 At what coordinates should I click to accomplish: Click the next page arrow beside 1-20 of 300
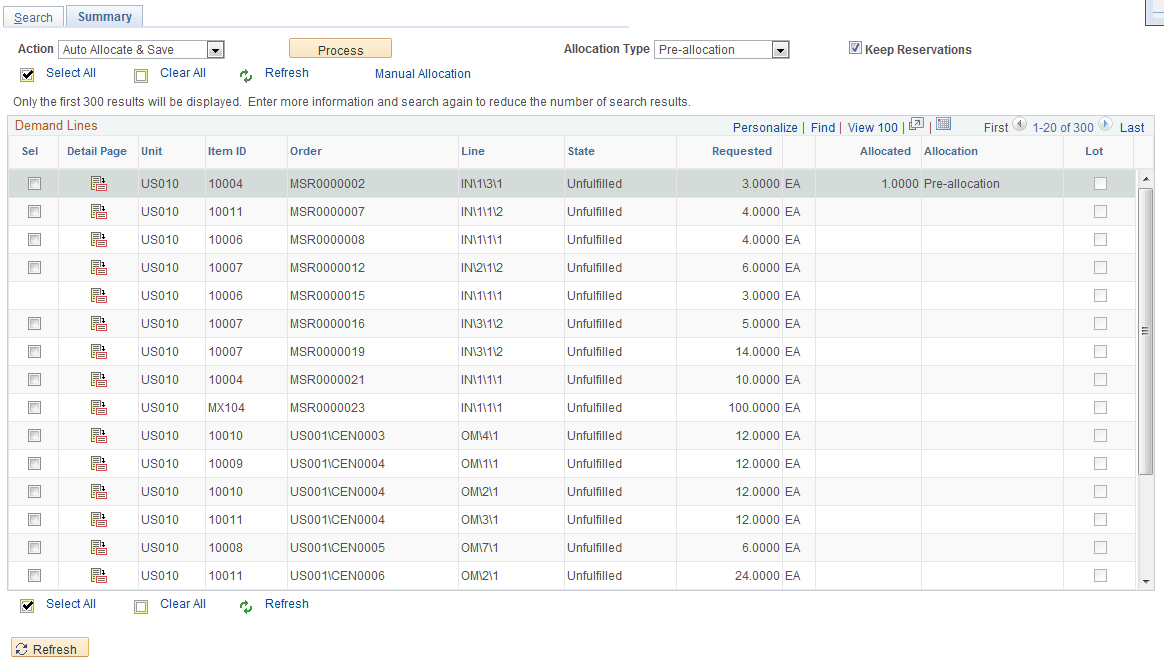tap(1106, 124)
